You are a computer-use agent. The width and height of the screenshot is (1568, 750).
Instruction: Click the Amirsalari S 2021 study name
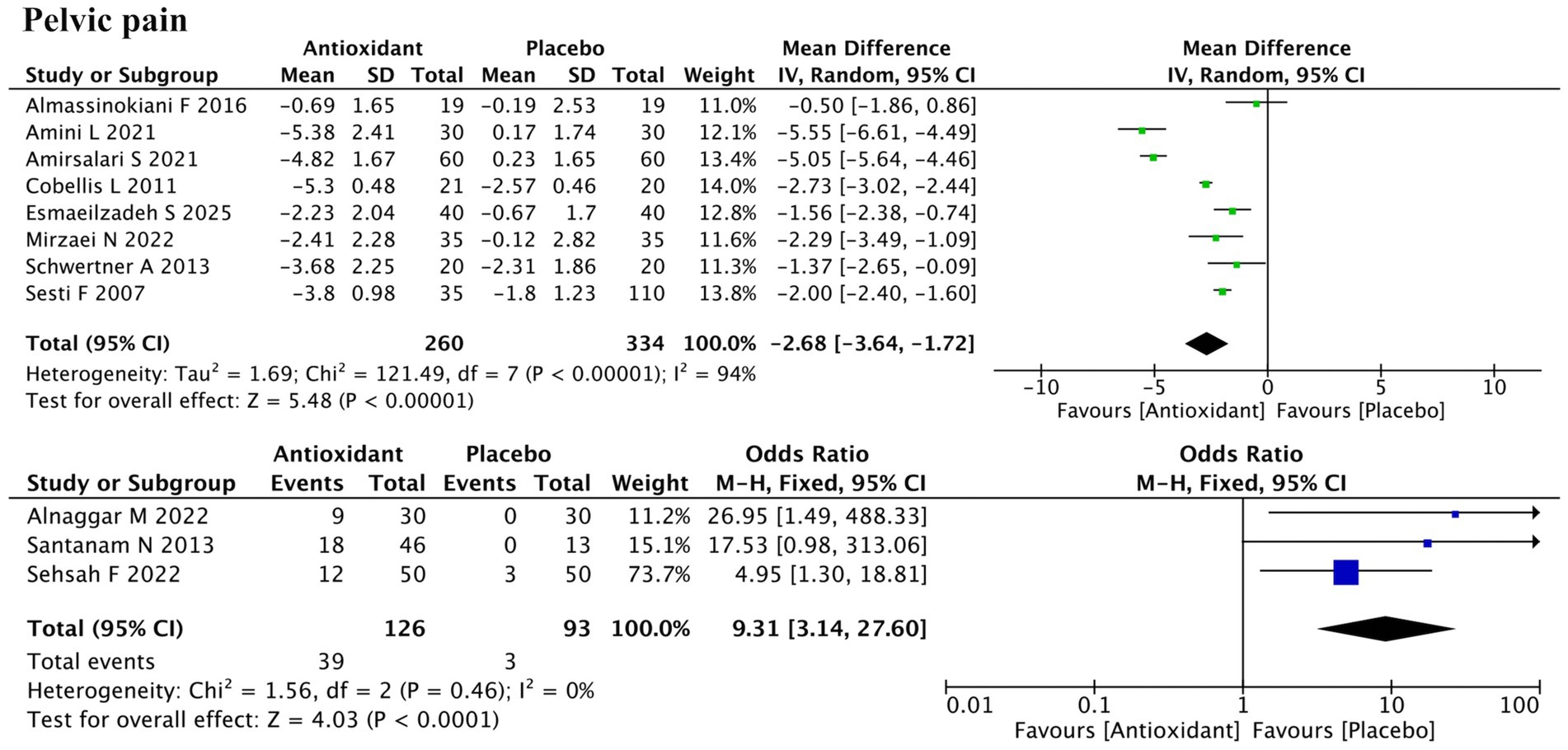[x=112, y=159]
